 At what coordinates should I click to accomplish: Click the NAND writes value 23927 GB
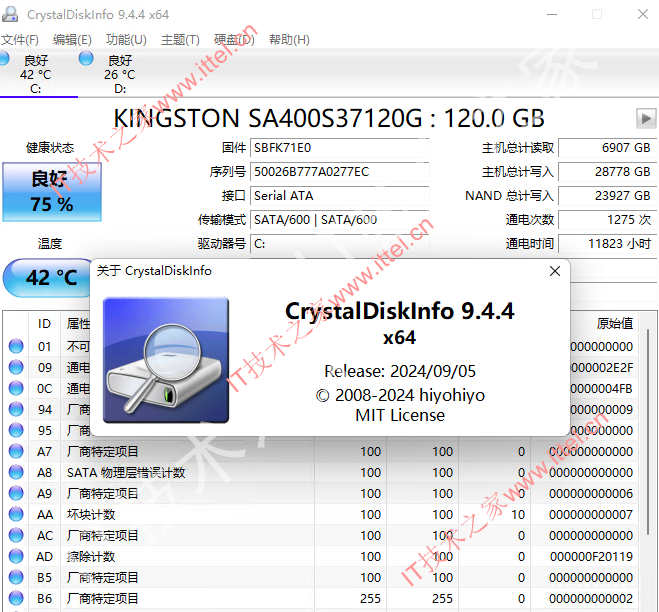[607, 196]
